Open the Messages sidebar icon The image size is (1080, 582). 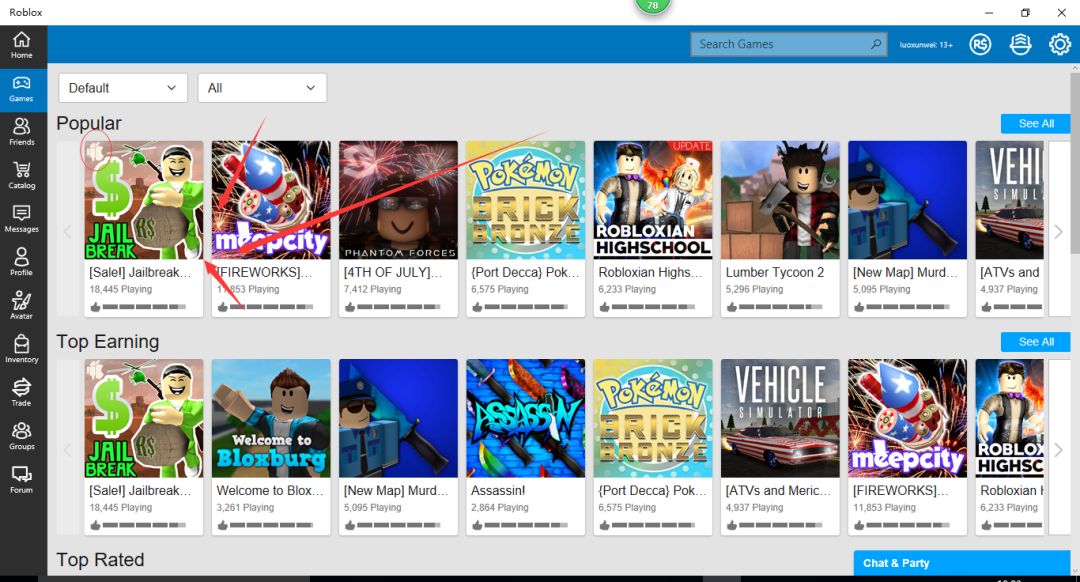coord(21,218)
